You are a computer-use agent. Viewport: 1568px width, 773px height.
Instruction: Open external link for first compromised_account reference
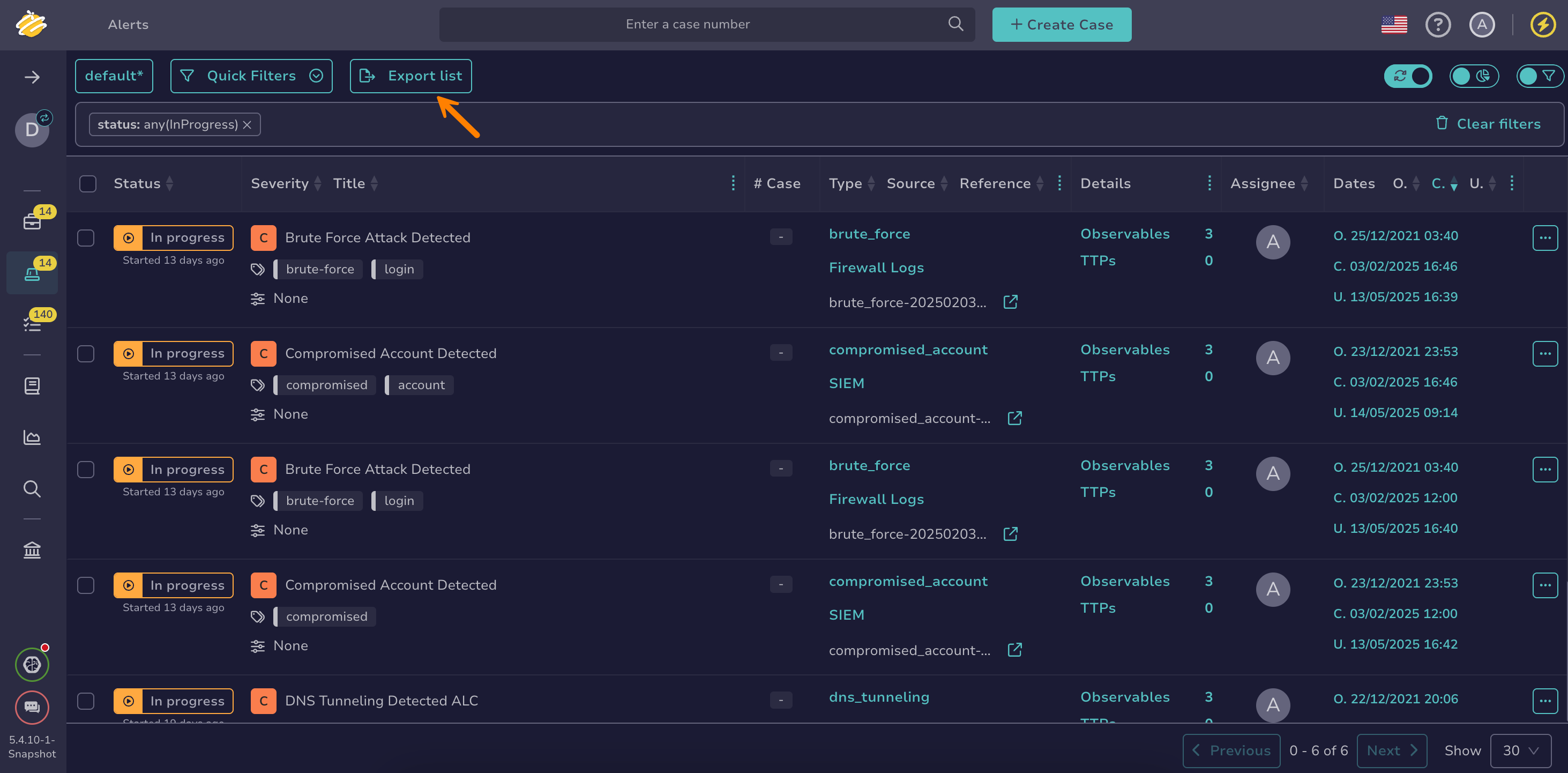pos(1014,418)
